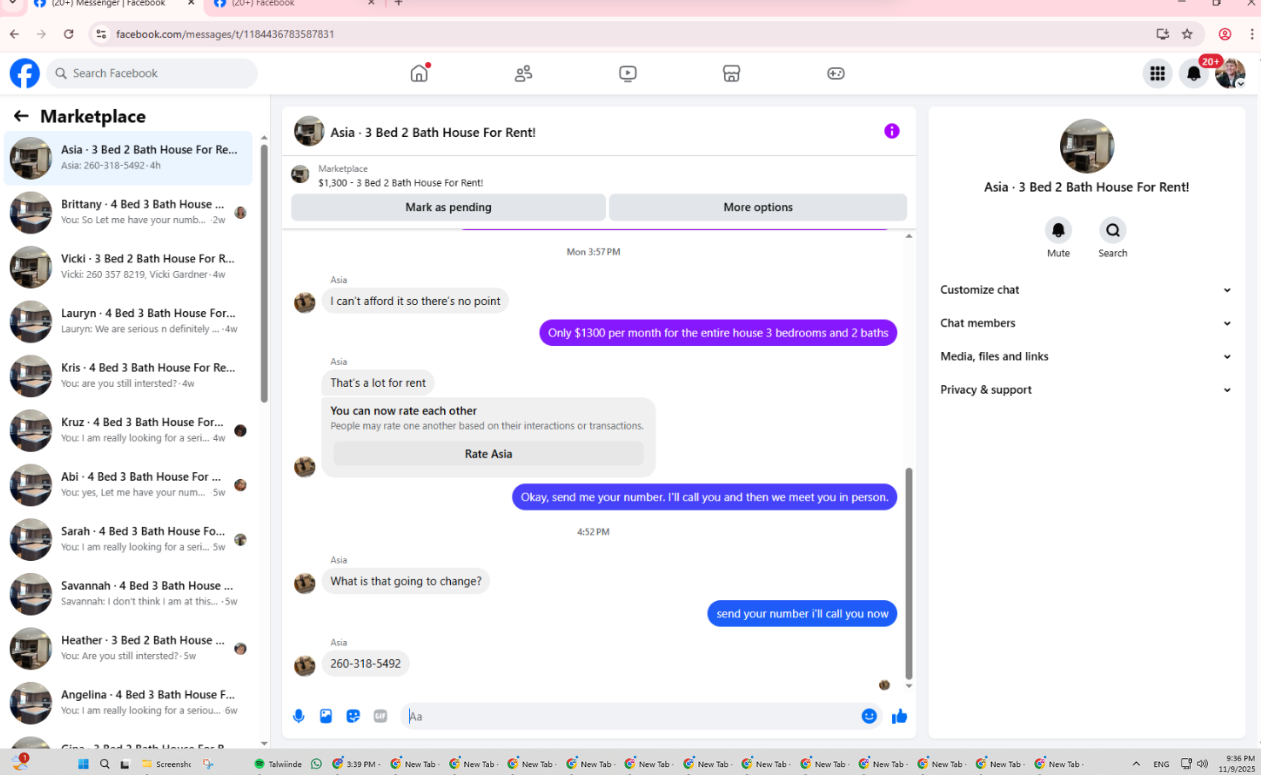Choose a sticker icon
Viewport: 1261px width, 775px height.
coord(353,716)
